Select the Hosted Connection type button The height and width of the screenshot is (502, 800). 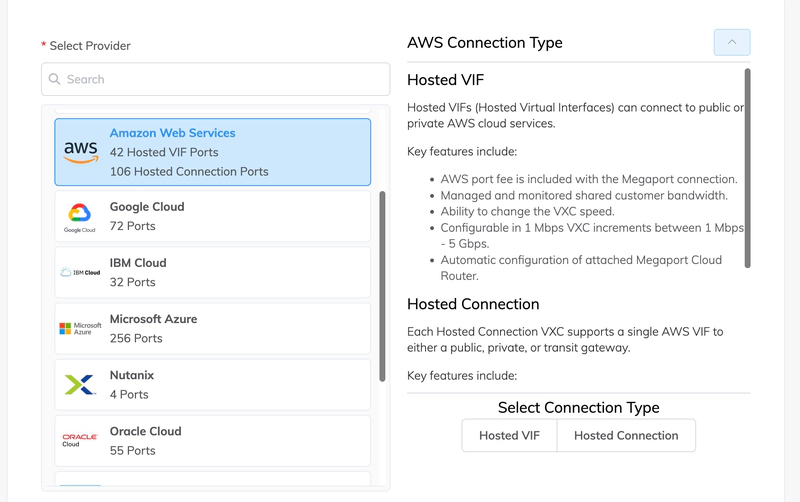pyautogui.click(x=626, y=435)
